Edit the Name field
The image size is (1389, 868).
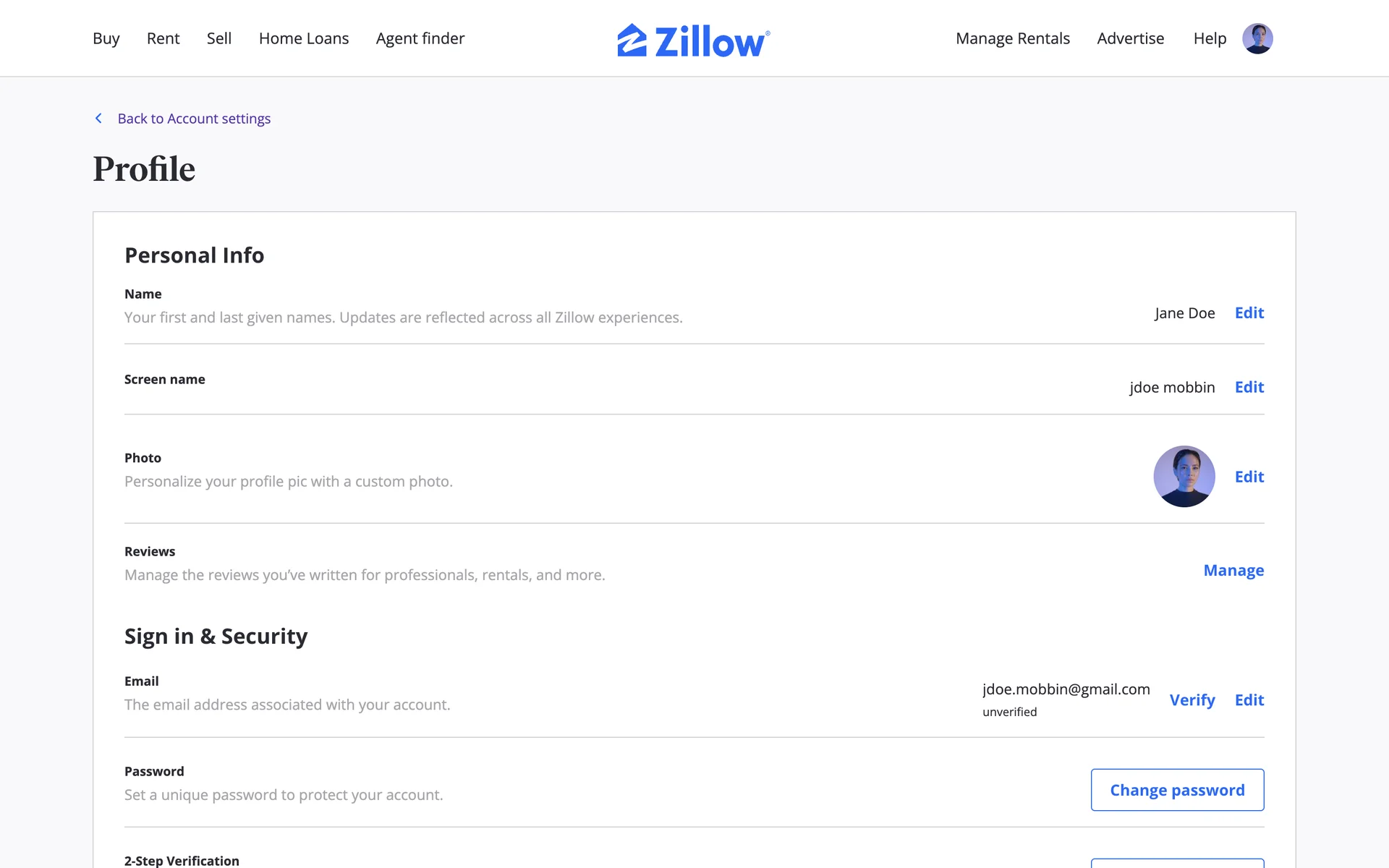(x=1249, y=313)
